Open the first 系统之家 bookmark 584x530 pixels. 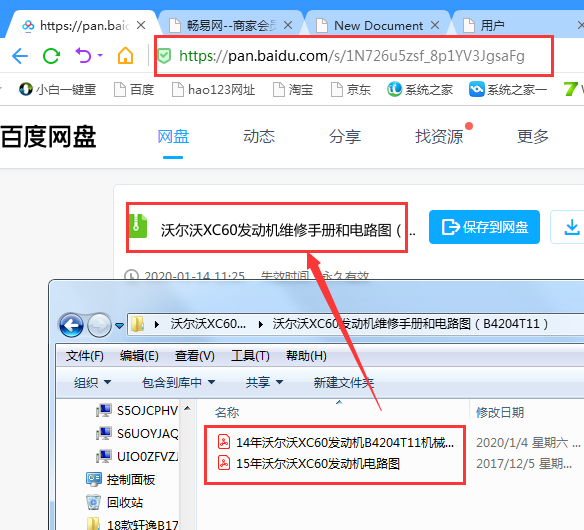tap(420, 90)
